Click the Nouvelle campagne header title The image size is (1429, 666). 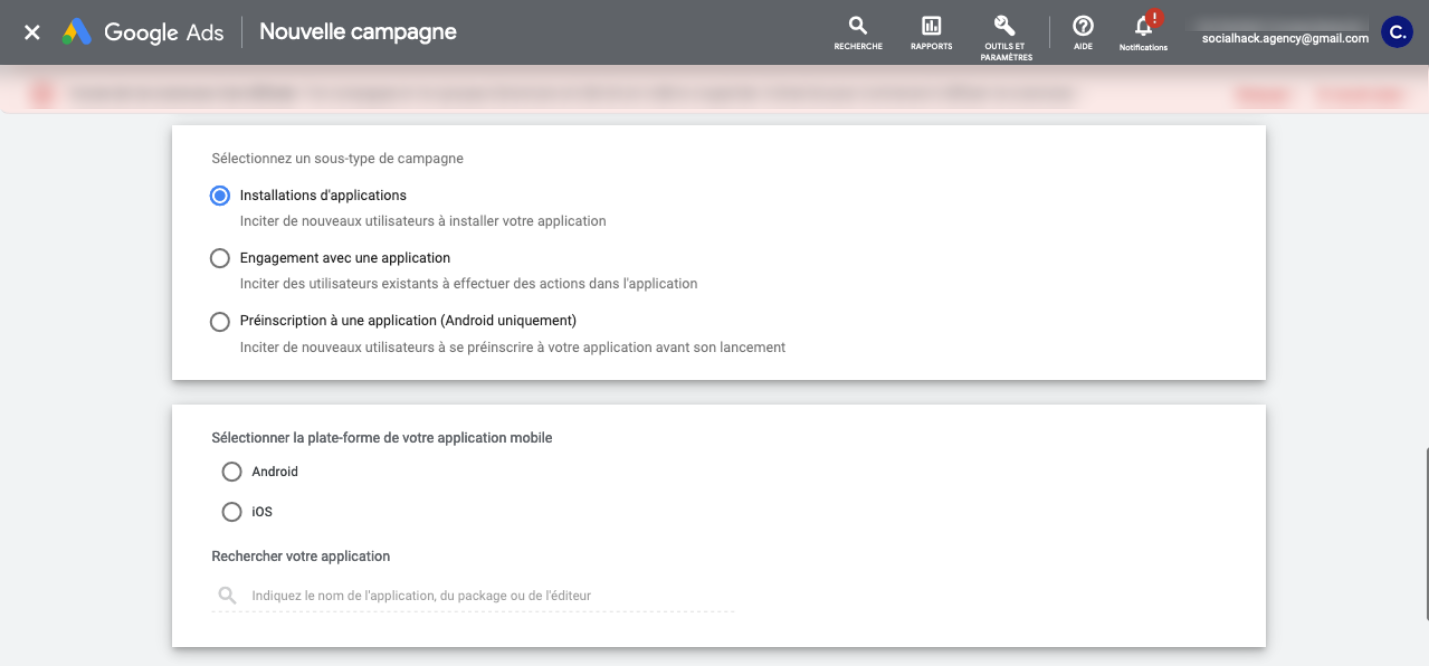(357, 31)
